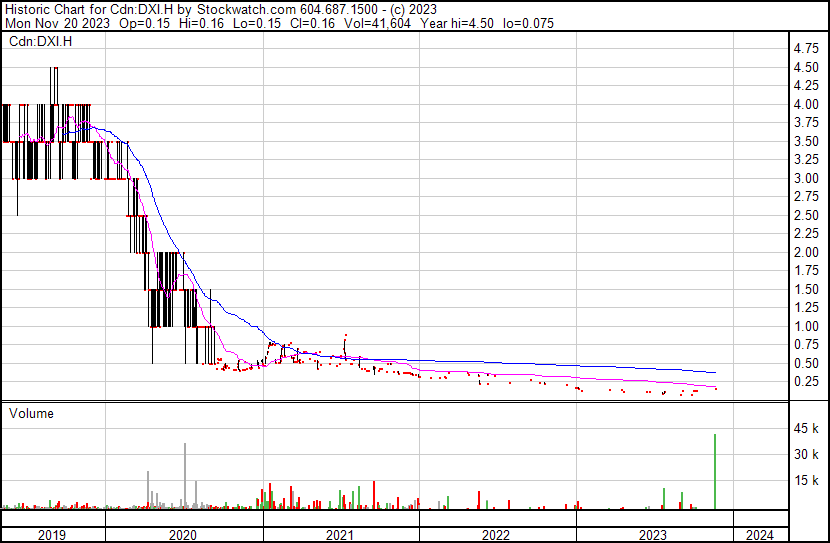Click the '30 k' volume axis label
This screenshot has height=543, width=830.
pos(806,454)
